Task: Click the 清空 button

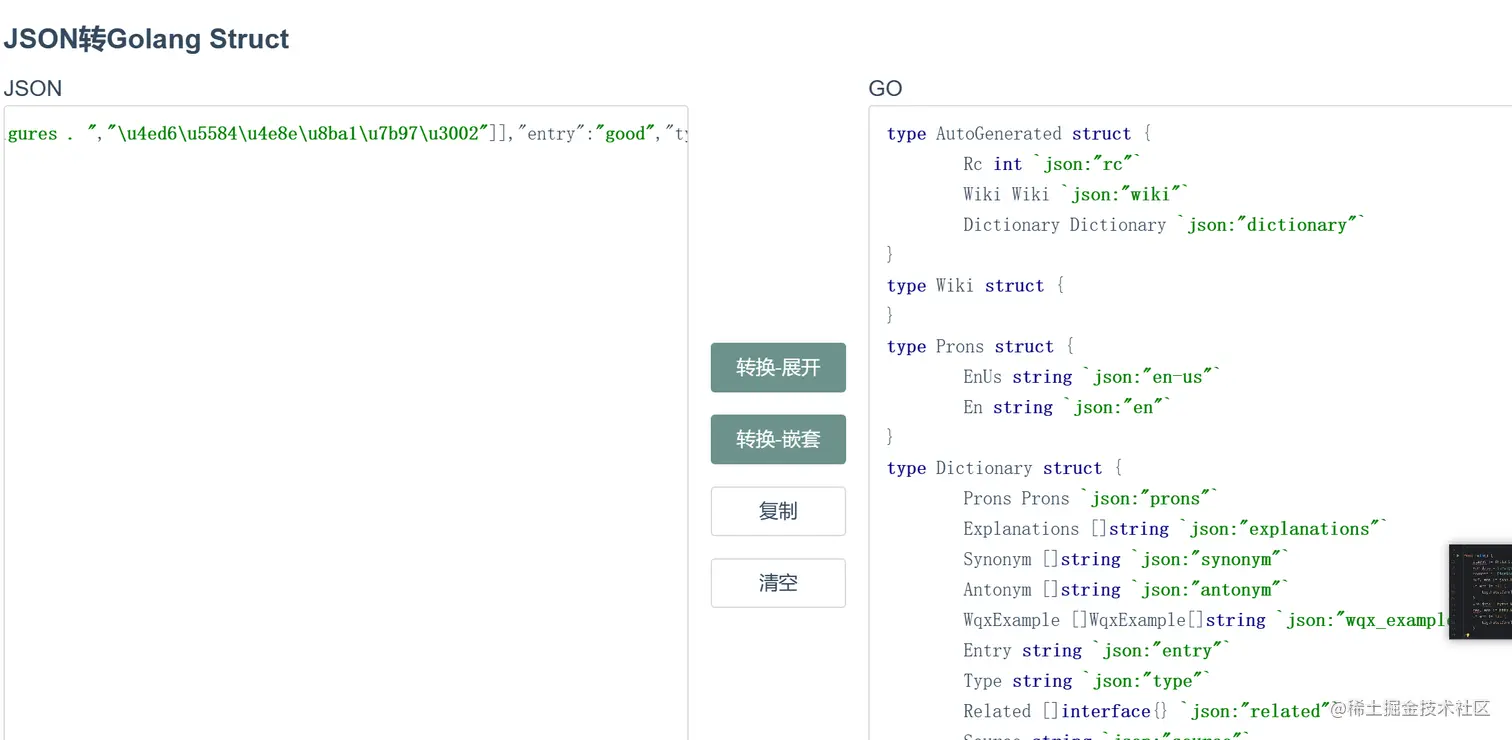Action: click(x=778, y=583)
